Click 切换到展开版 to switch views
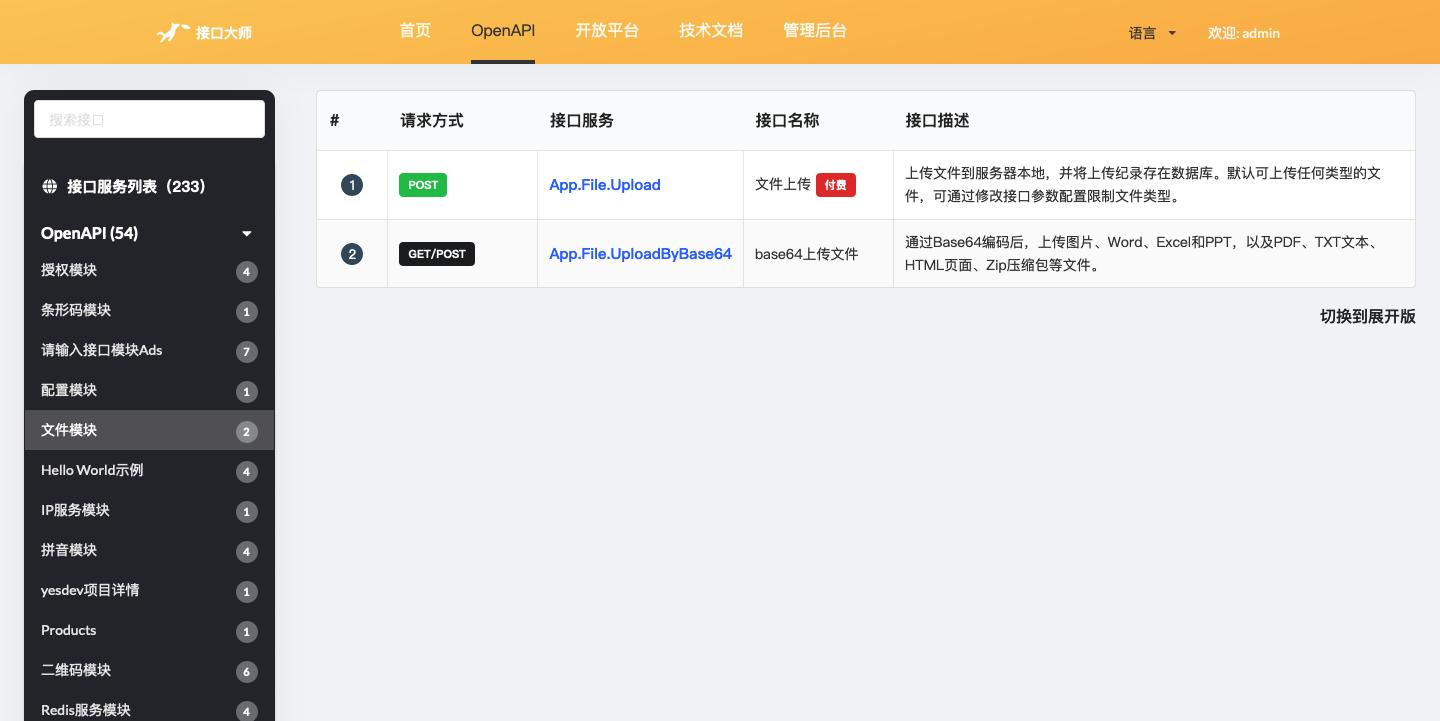Viewport: 1440px width, 721px height. click(1367, 316)
